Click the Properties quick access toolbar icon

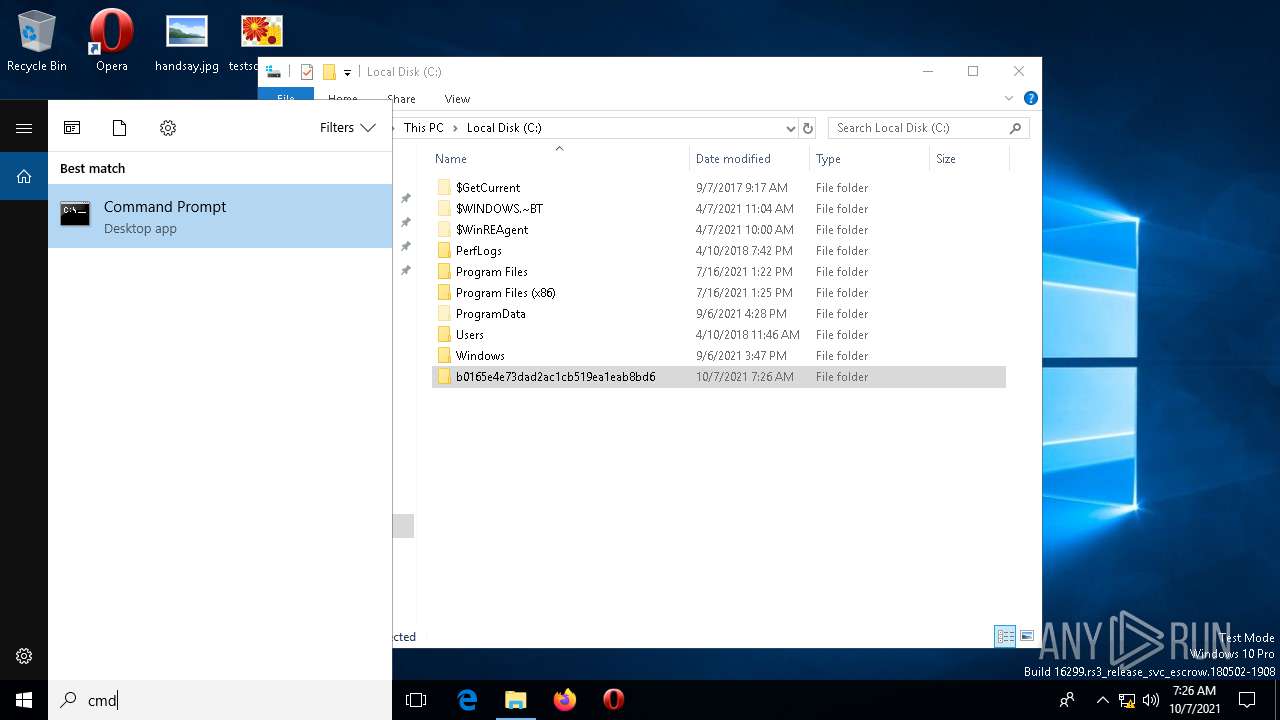[x=307, y=72]
